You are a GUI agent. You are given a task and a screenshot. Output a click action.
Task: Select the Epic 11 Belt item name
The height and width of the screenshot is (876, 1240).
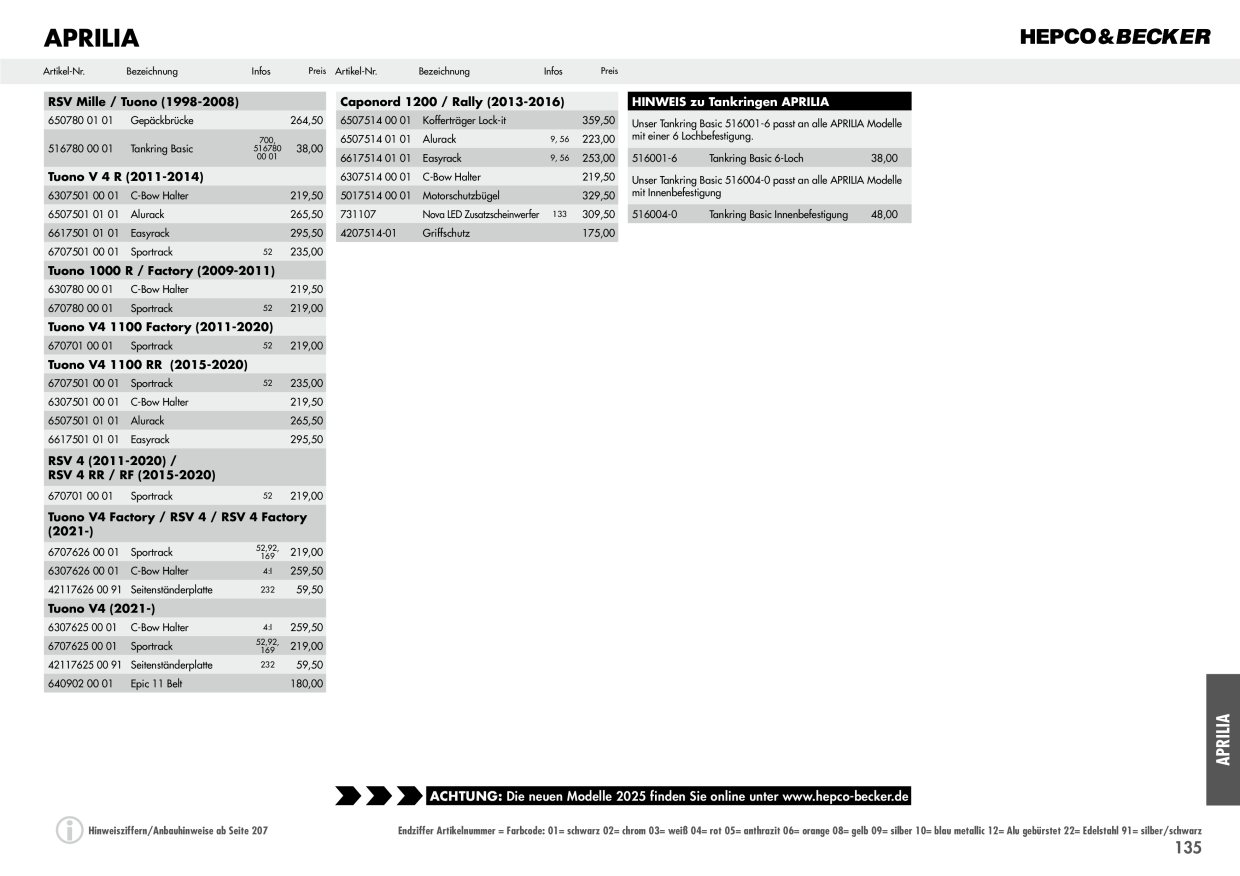pos(157,684)
